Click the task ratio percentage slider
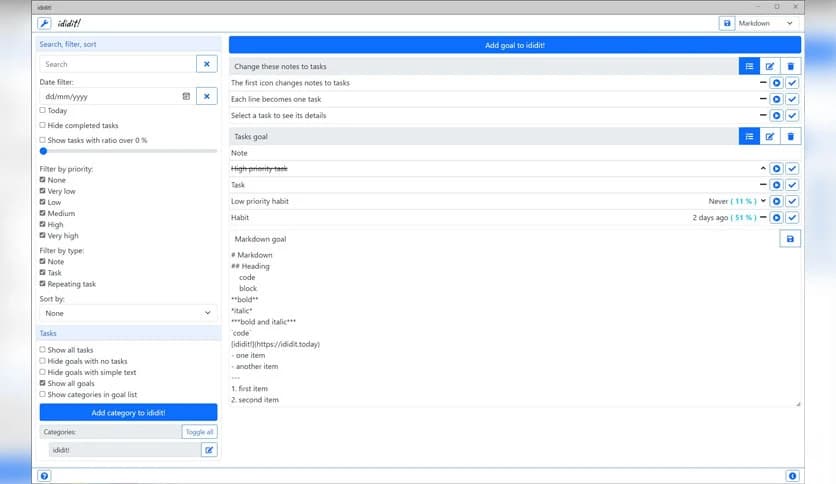836x484 pixels. (128, 151)
